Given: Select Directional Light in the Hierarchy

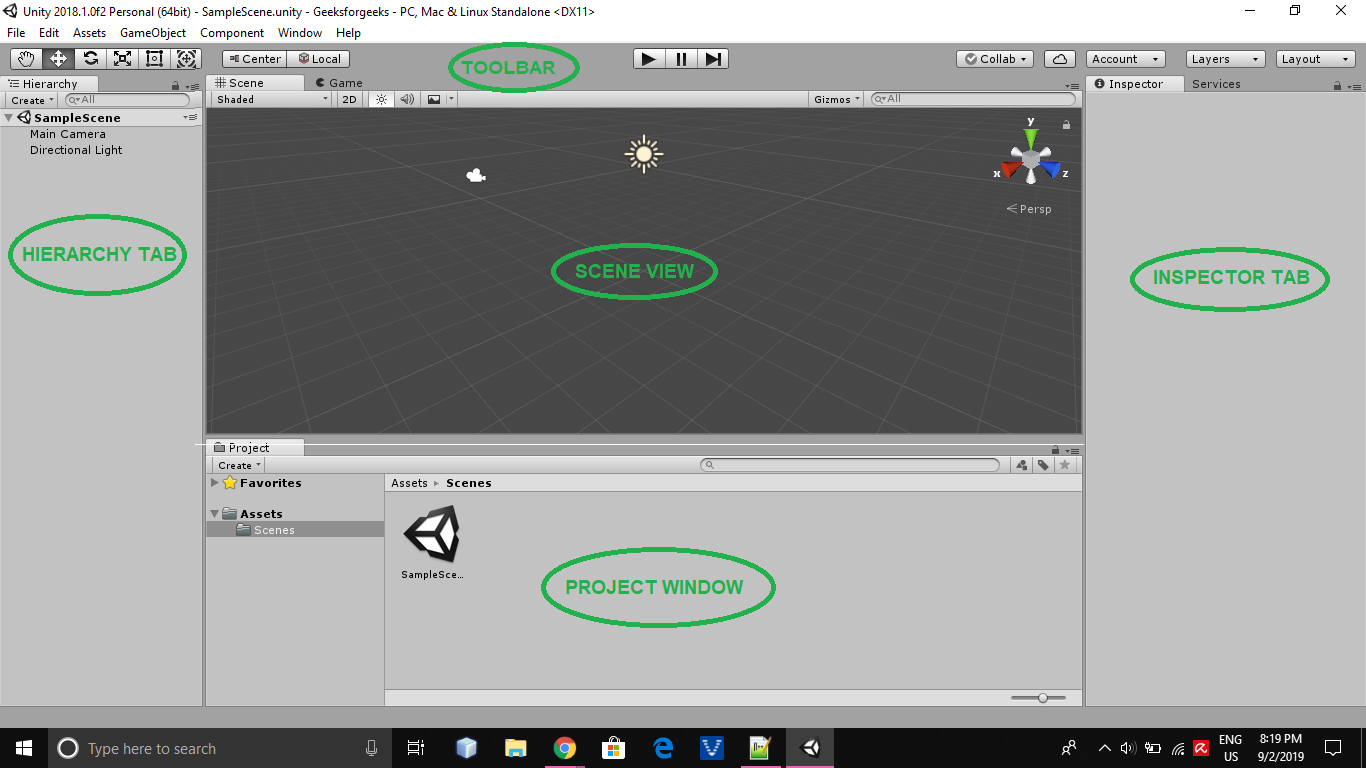Looking at the screenshot, I should pos(75,149).
